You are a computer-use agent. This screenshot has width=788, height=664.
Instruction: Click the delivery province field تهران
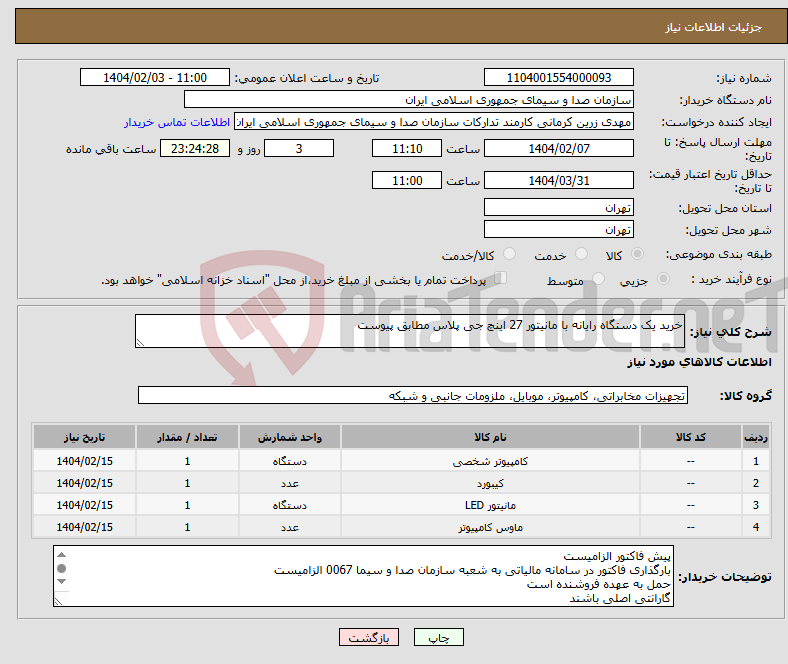click(559, 207)
